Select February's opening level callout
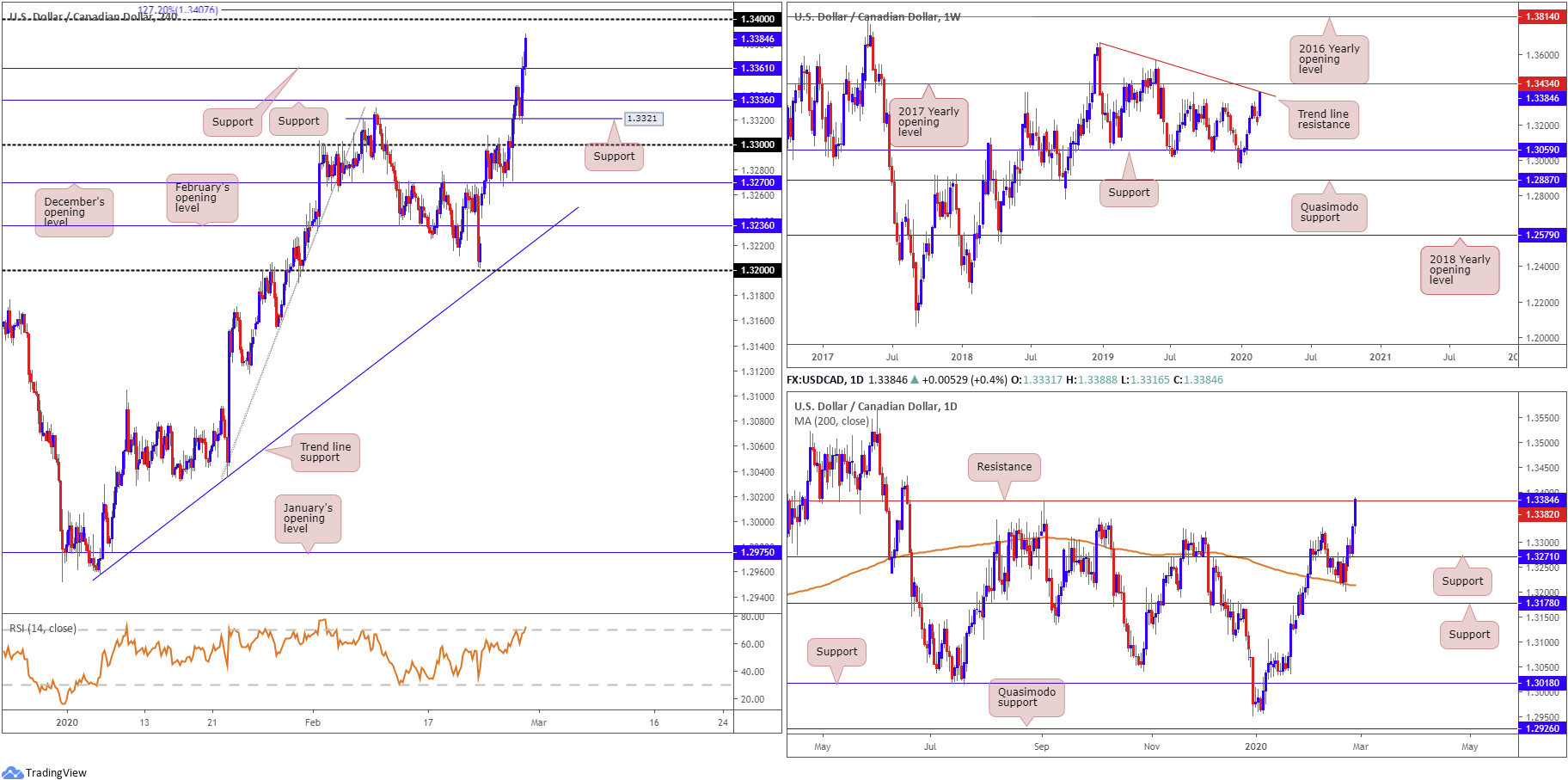The height and width of the screenshot is (780, 1568). tap(202, 198)
